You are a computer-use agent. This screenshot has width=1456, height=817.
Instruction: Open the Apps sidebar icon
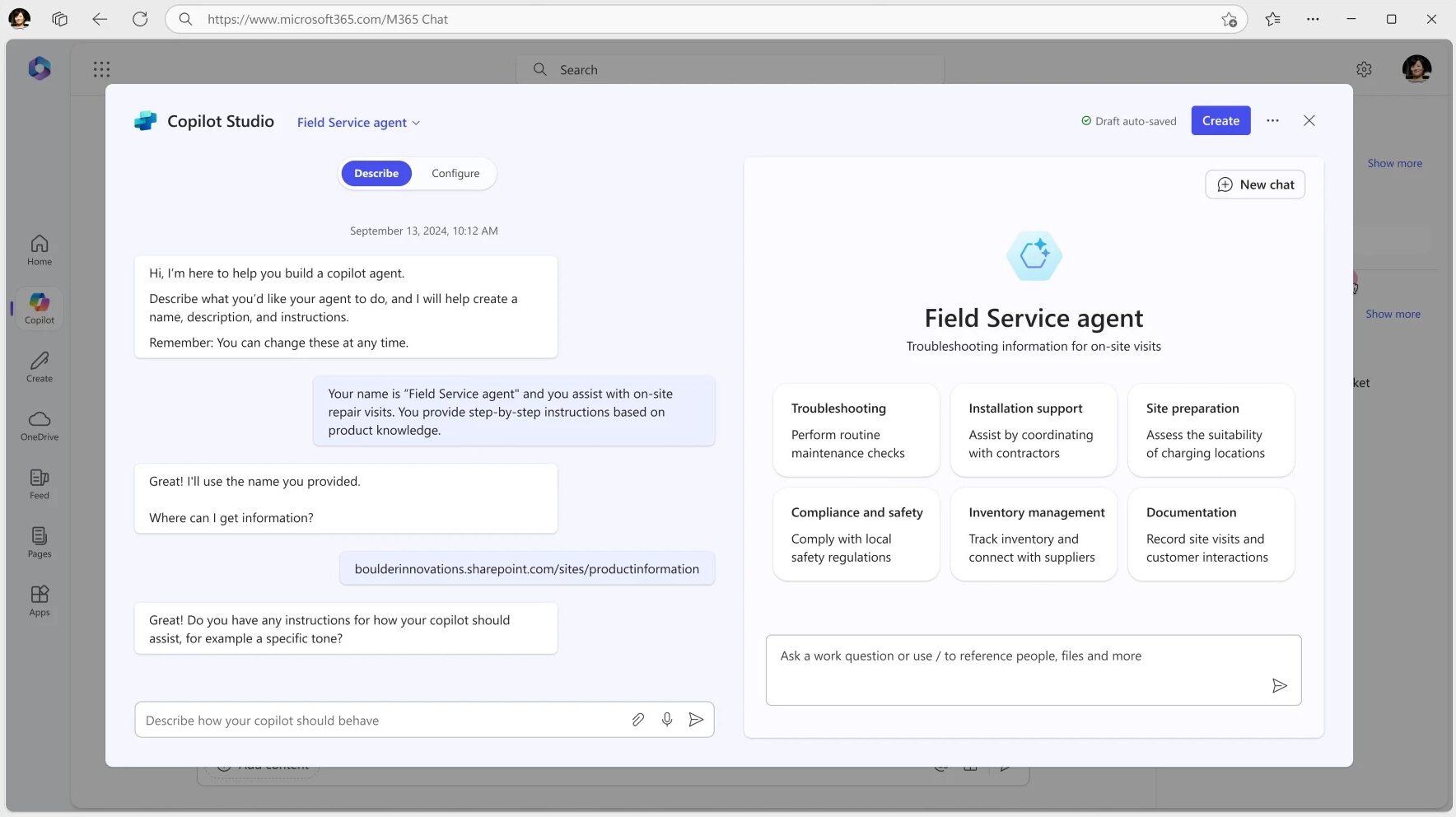(x=40, y=601)
